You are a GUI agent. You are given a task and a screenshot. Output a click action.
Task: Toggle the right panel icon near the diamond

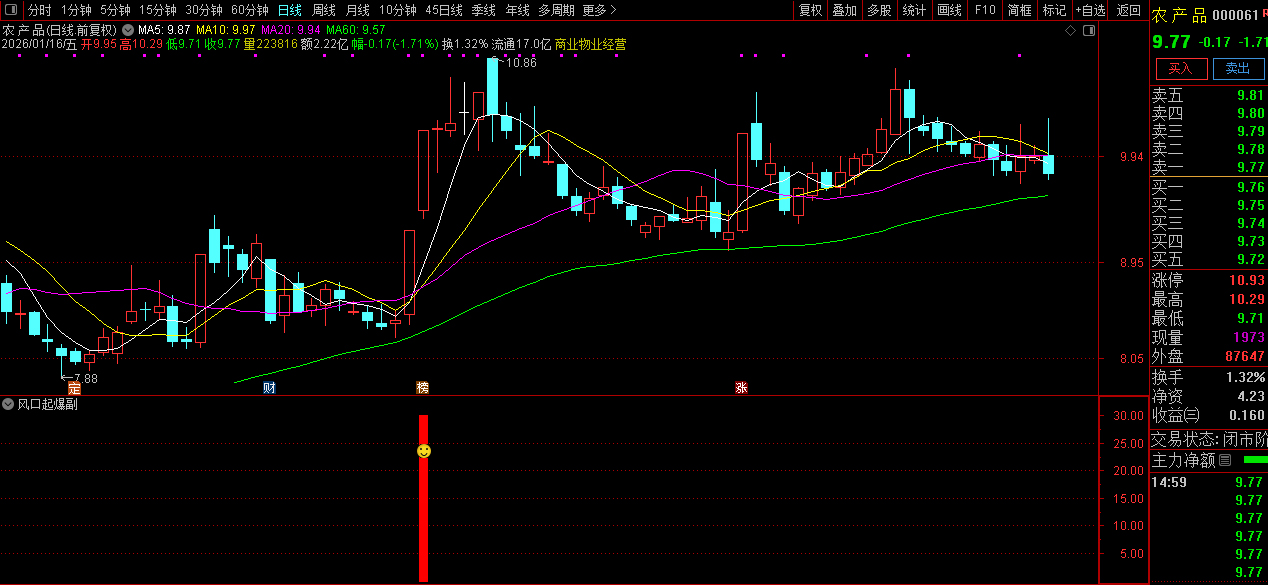1089,31
